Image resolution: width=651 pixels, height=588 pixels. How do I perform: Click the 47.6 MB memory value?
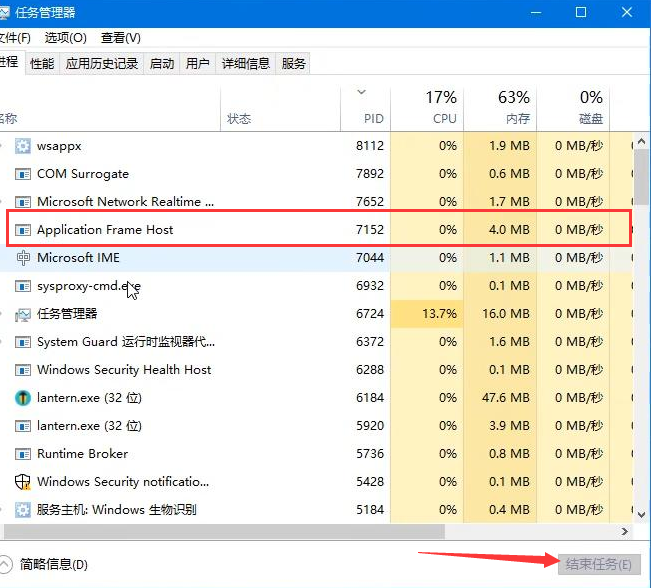coord(506,398)
